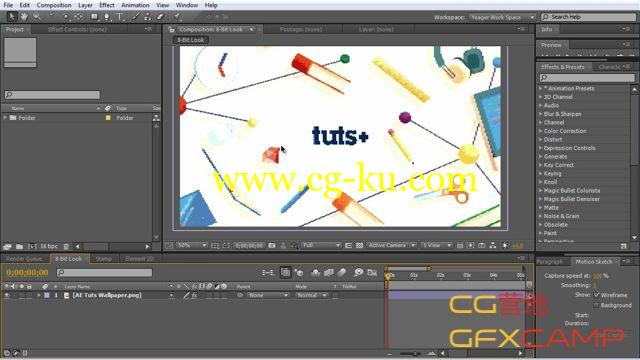Open the Workspace dropdown menu
Viewport: 640px width, 360px height.
pos(502,17)
